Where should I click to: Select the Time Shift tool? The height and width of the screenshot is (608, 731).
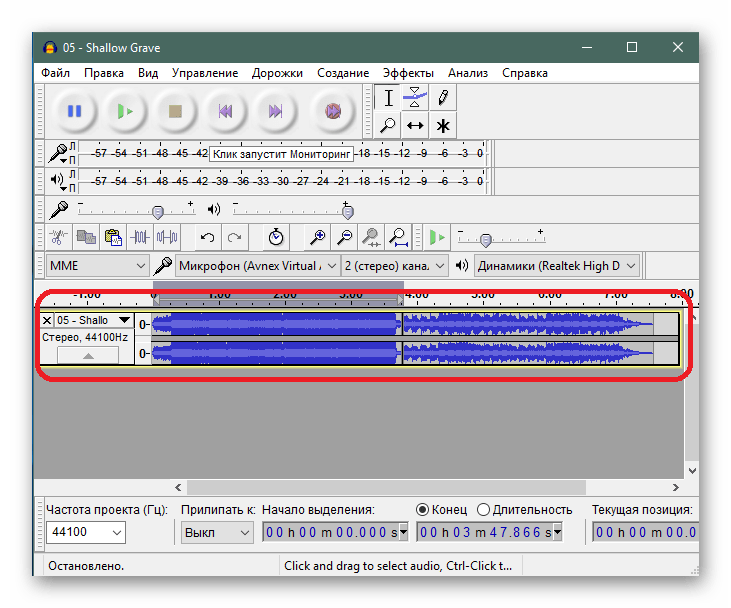(x=415, y=125)
